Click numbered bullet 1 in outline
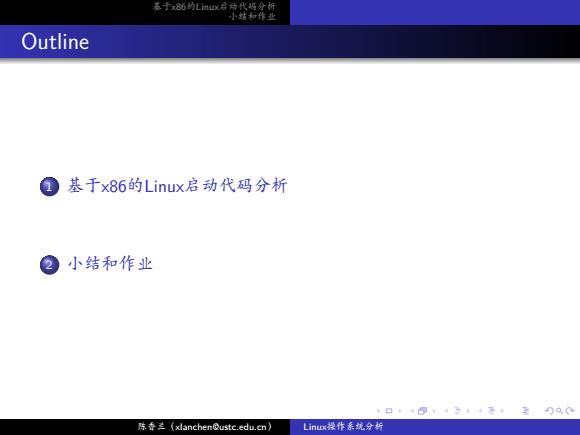The image size is (580, 435). coord(49,186)
